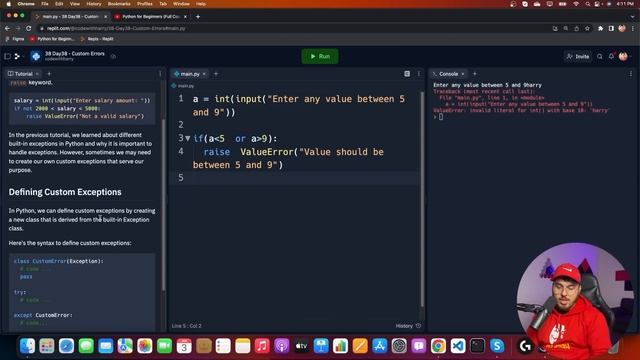This screenshot has width=640, height=360.
Task: Close the main.py editor tab
Action: coord(204,74)
